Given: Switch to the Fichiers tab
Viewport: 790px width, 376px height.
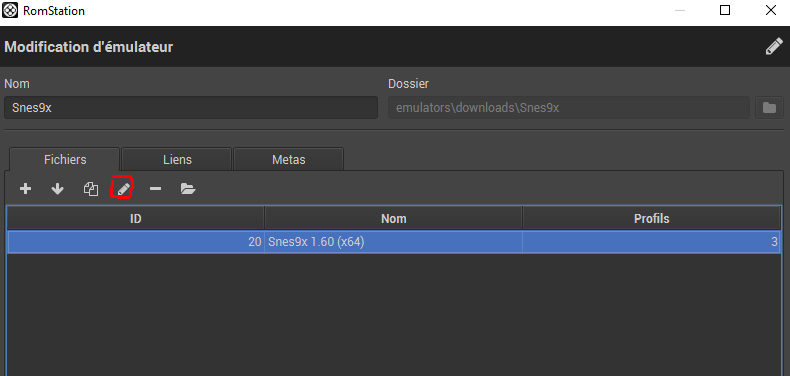Looking at the screenshot, I should coord(64,160).
